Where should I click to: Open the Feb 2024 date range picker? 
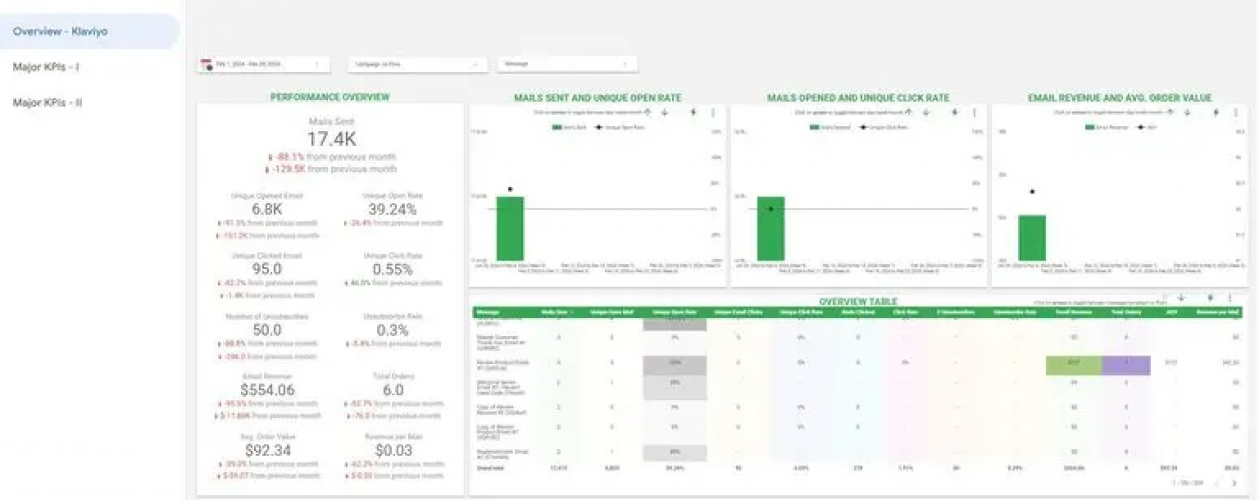(262, 64)
